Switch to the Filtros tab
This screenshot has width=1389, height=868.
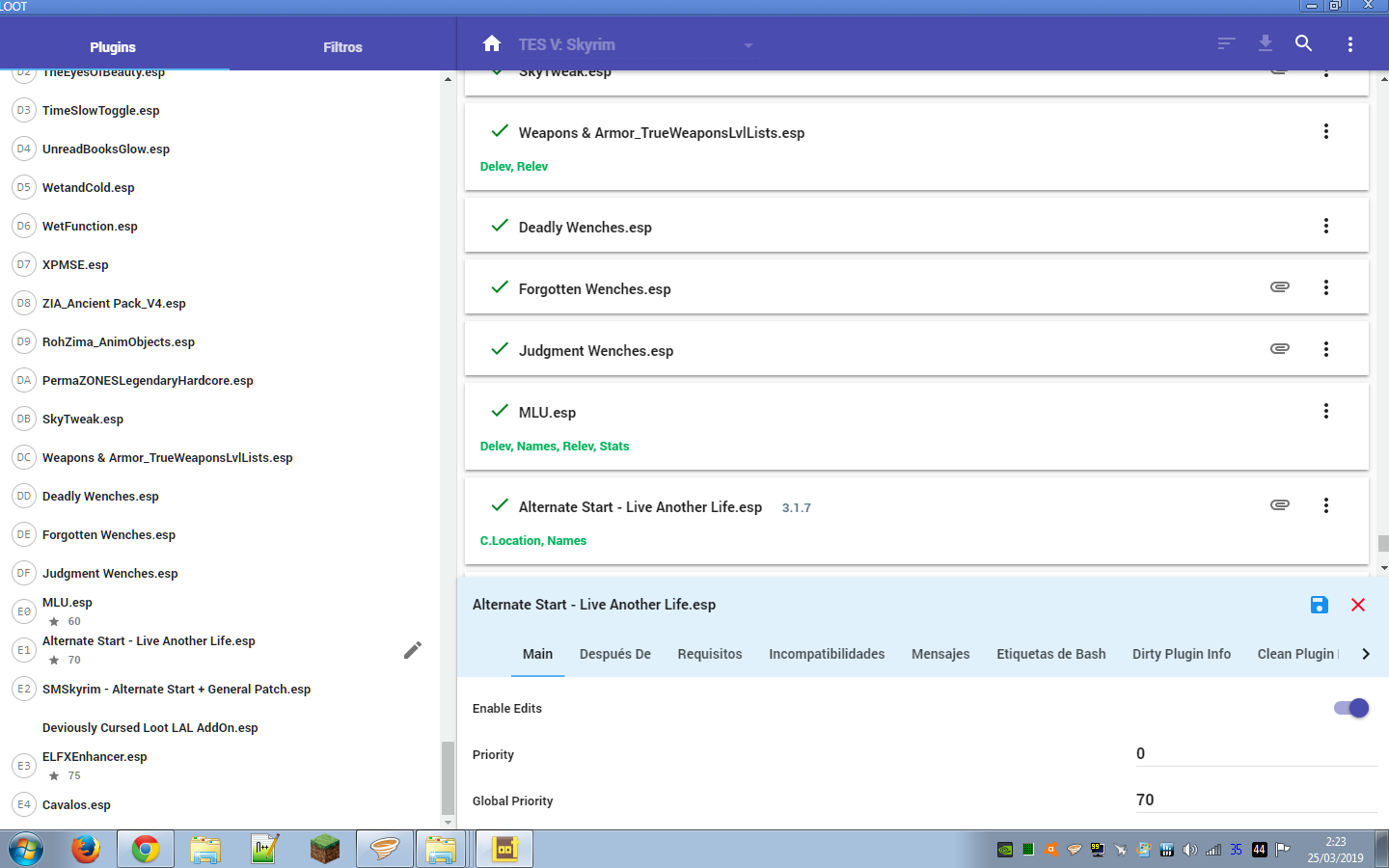pos(342,47)
